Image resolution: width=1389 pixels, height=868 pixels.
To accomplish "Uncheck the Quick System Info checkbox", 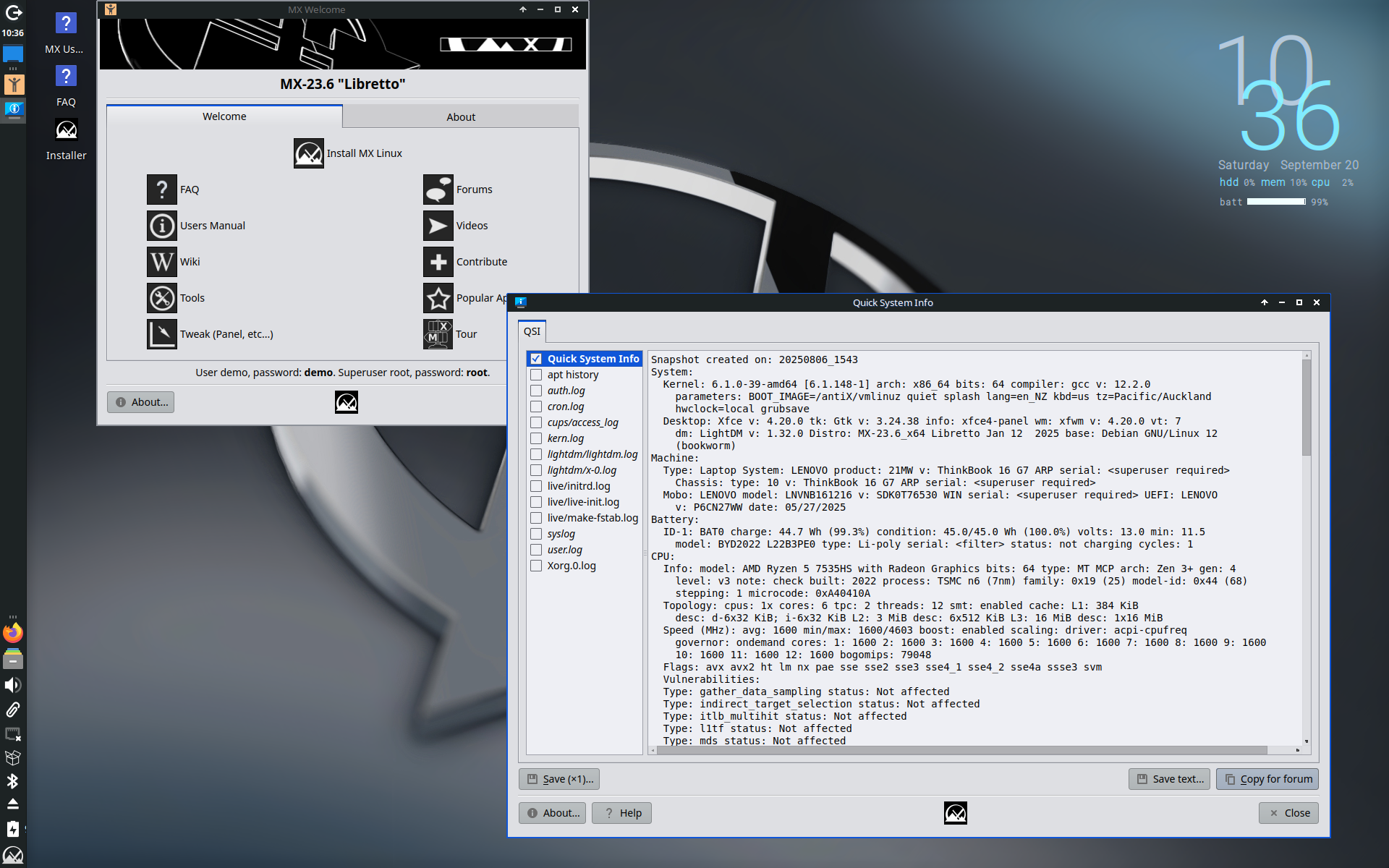I will [x=536, y=359].
